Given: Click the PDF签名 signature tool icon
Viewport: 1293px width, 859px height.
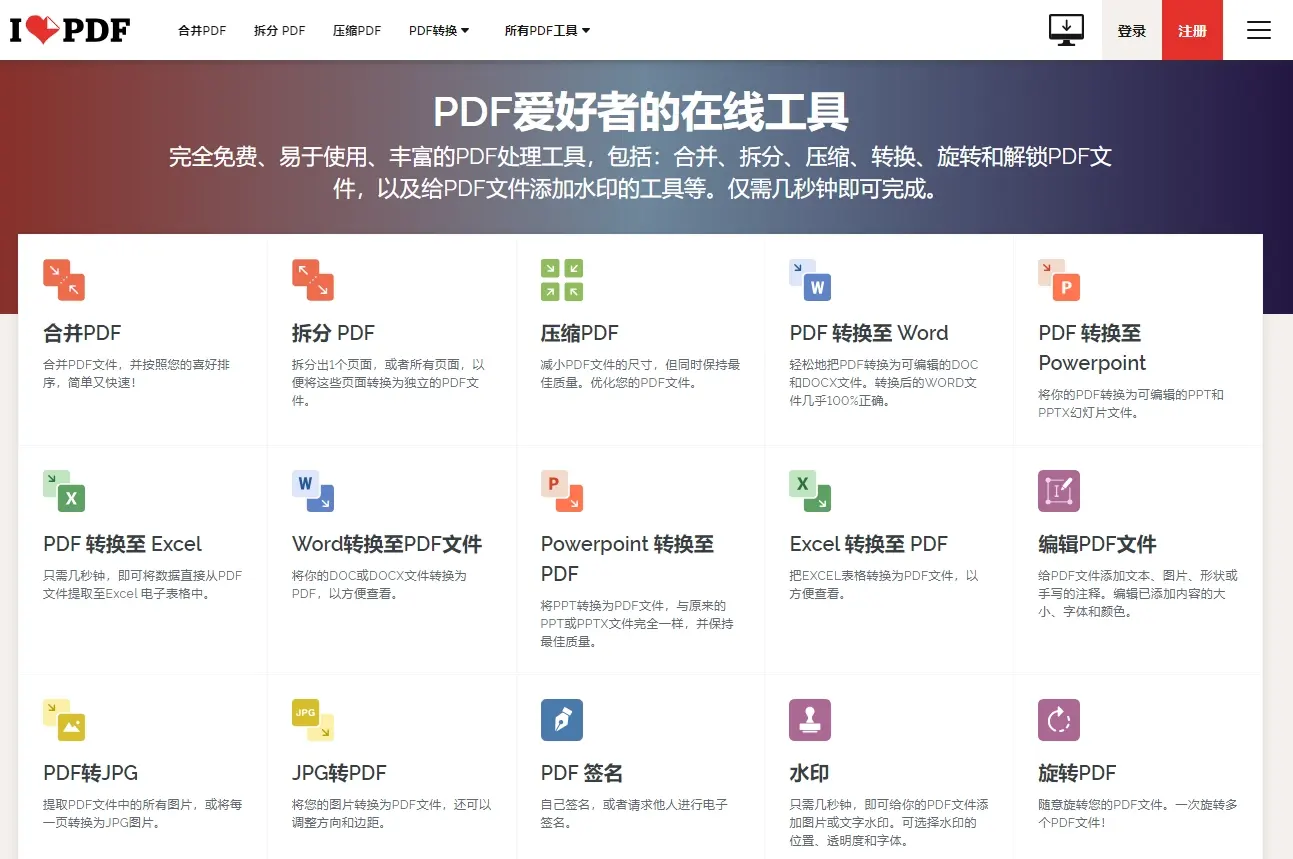Looking at the screenshot, I should pos(561,719).
